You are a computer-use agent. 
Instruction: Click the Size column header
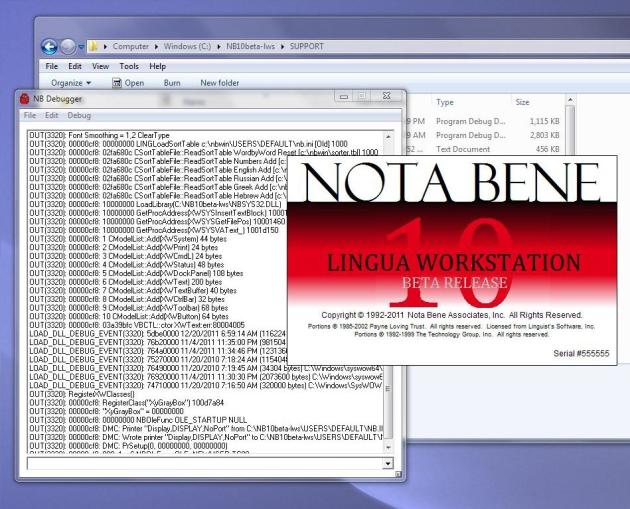[x=522, y=102]
